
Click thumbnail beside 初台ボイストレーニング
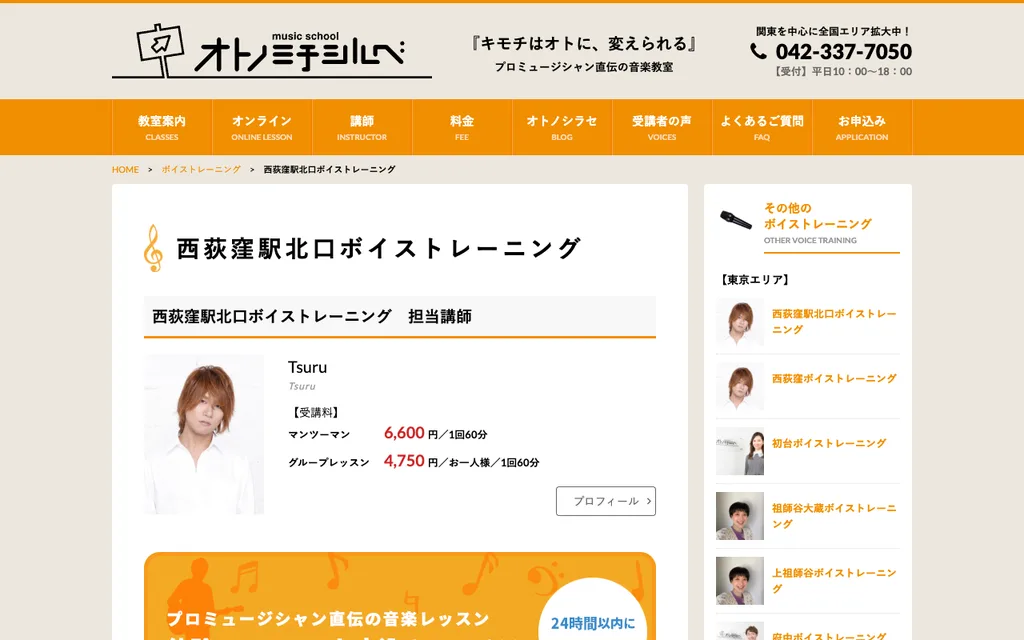740,451
